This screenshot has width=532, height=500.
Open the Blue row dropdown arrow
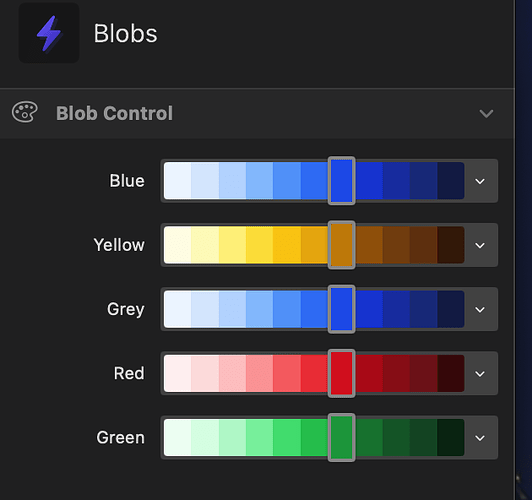(x=480, y=181)
